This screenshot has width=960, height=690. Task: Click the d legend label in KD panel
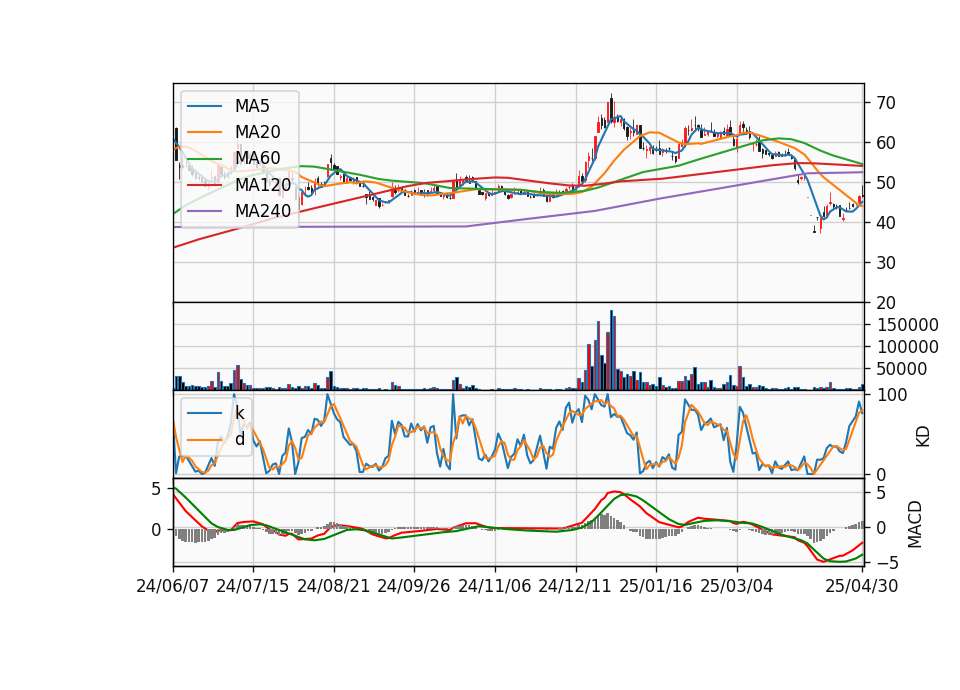(x=239, y=439)
